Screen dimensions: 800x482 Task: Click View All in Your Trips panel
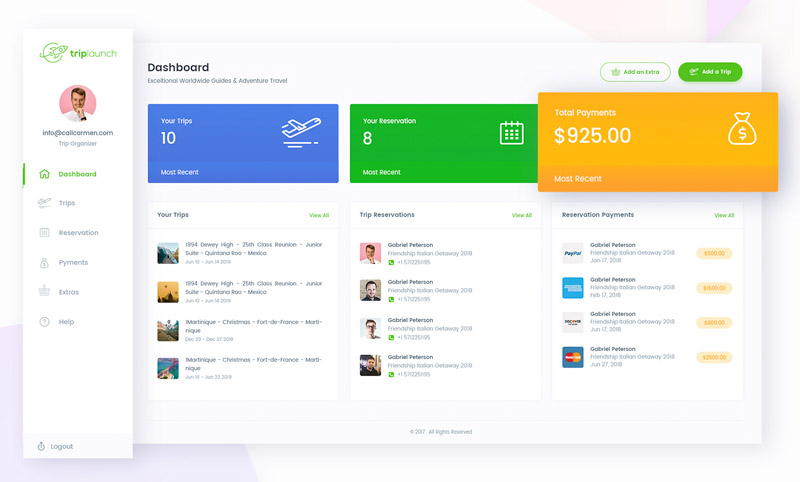pyautogui.click(x=319, y=215)
